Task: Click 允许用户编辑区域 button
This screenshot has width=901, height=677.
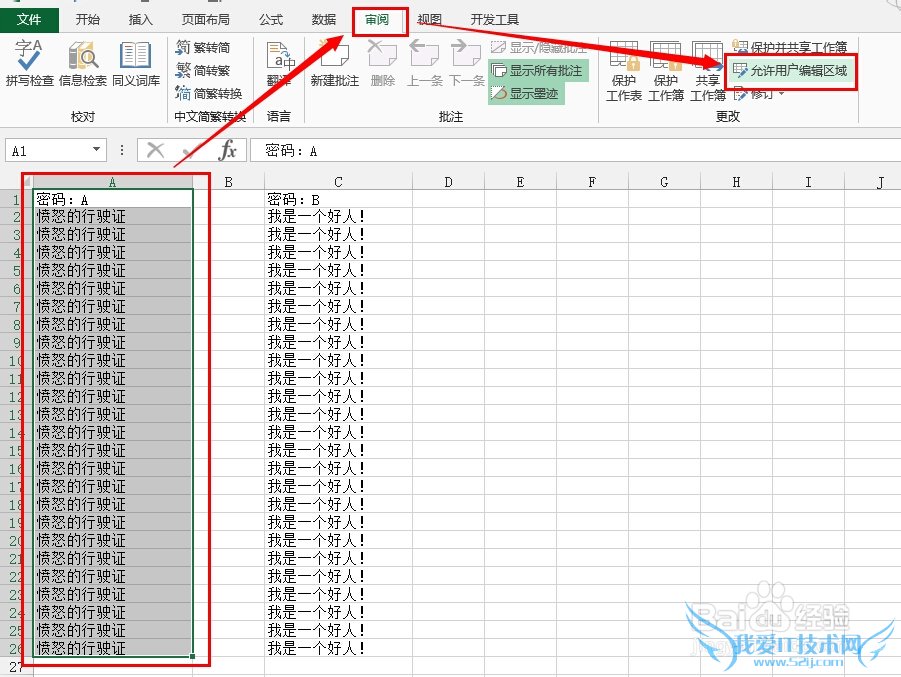Action: [x=791, y=71]
